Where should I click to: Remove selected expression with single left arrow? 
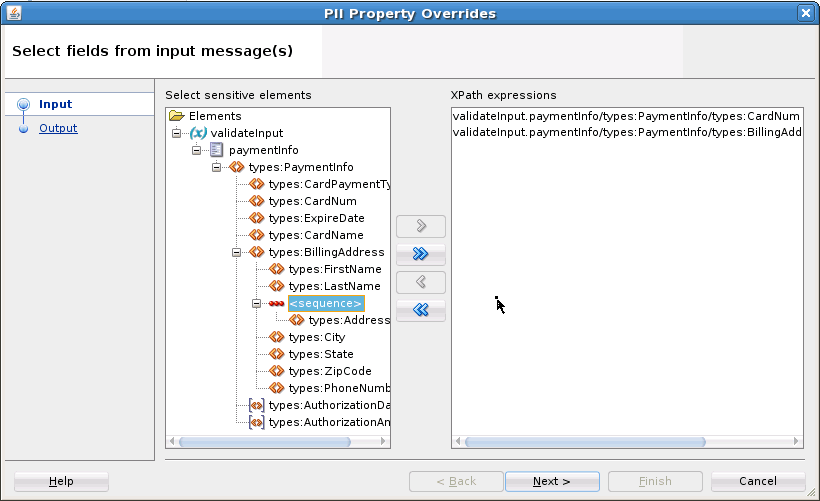coord(421,282)
